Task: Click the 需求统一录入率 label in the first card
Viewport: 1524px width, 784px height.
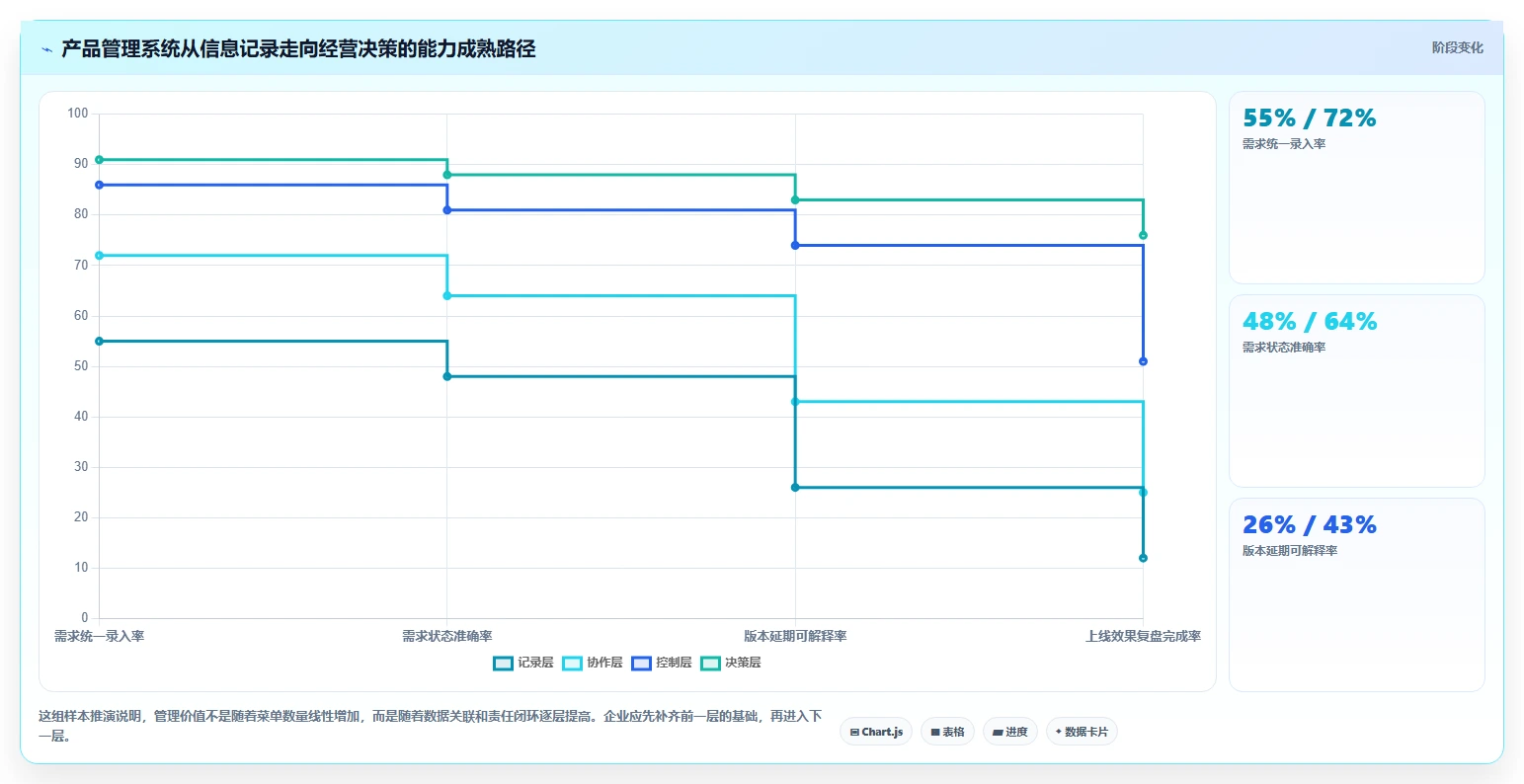Action: [x=1284, y=144]
